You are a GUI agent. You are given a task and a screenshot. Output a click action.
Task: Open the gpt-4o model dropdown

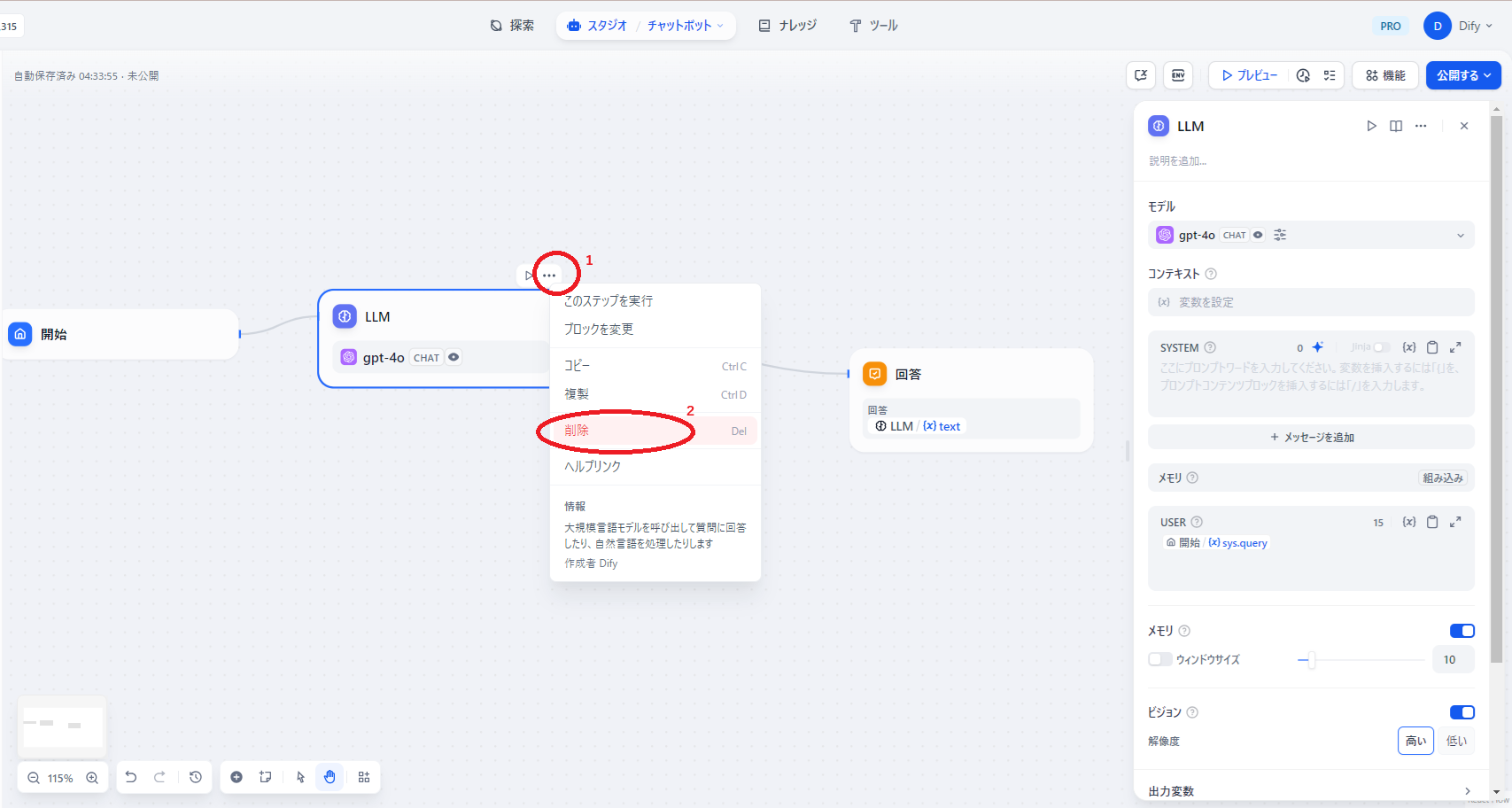tap(1311, 235)
